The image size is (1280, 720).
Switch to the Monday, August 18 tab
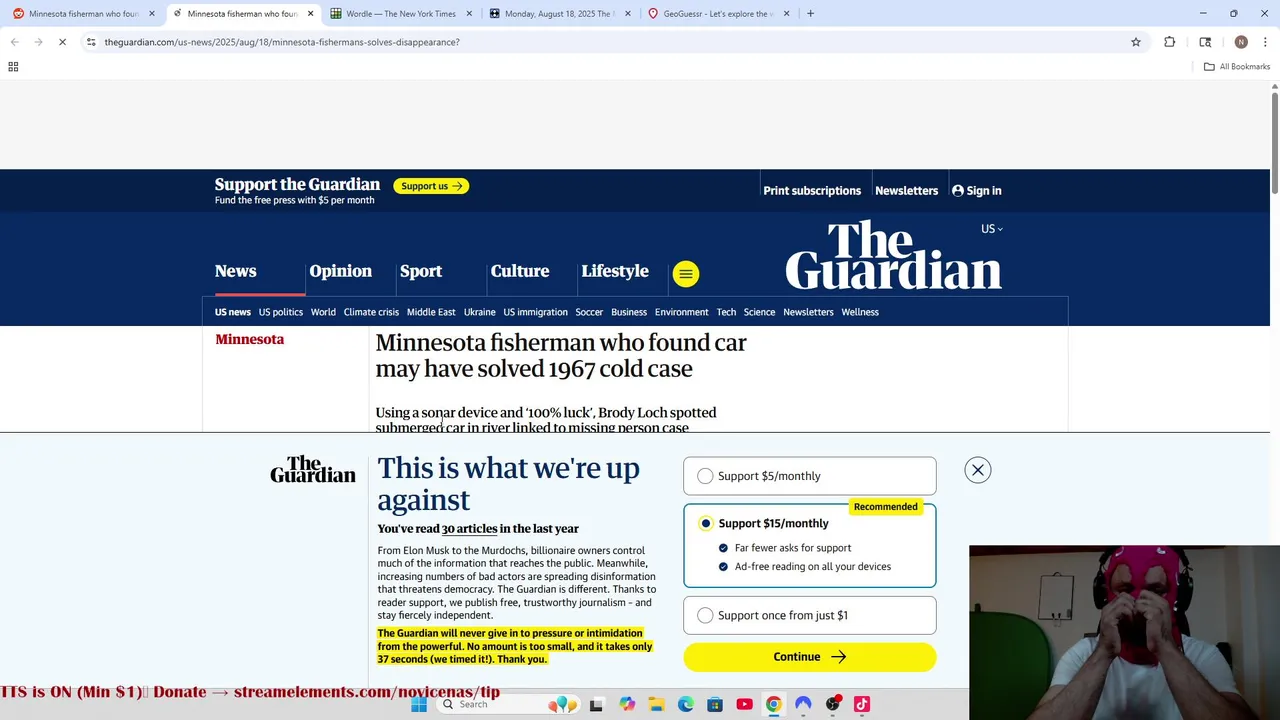click(559, 14)
